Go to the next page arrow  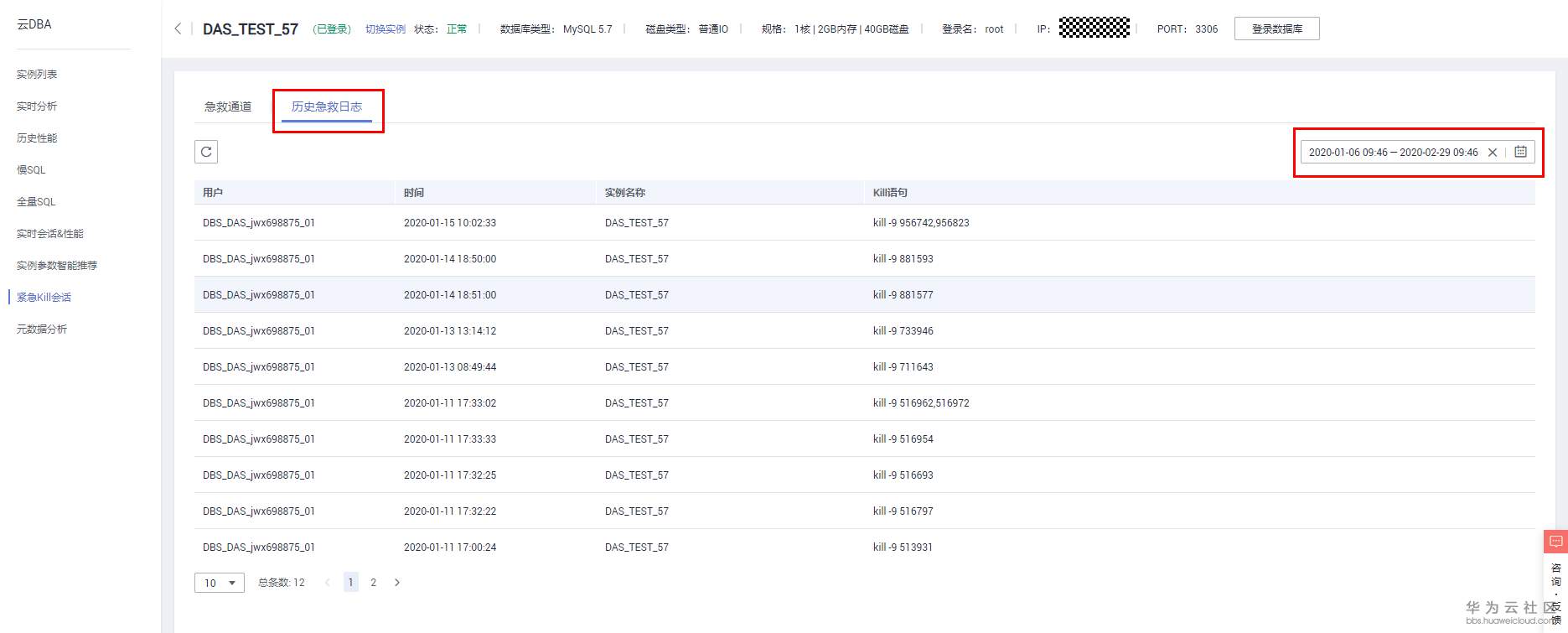coord(397,583)
